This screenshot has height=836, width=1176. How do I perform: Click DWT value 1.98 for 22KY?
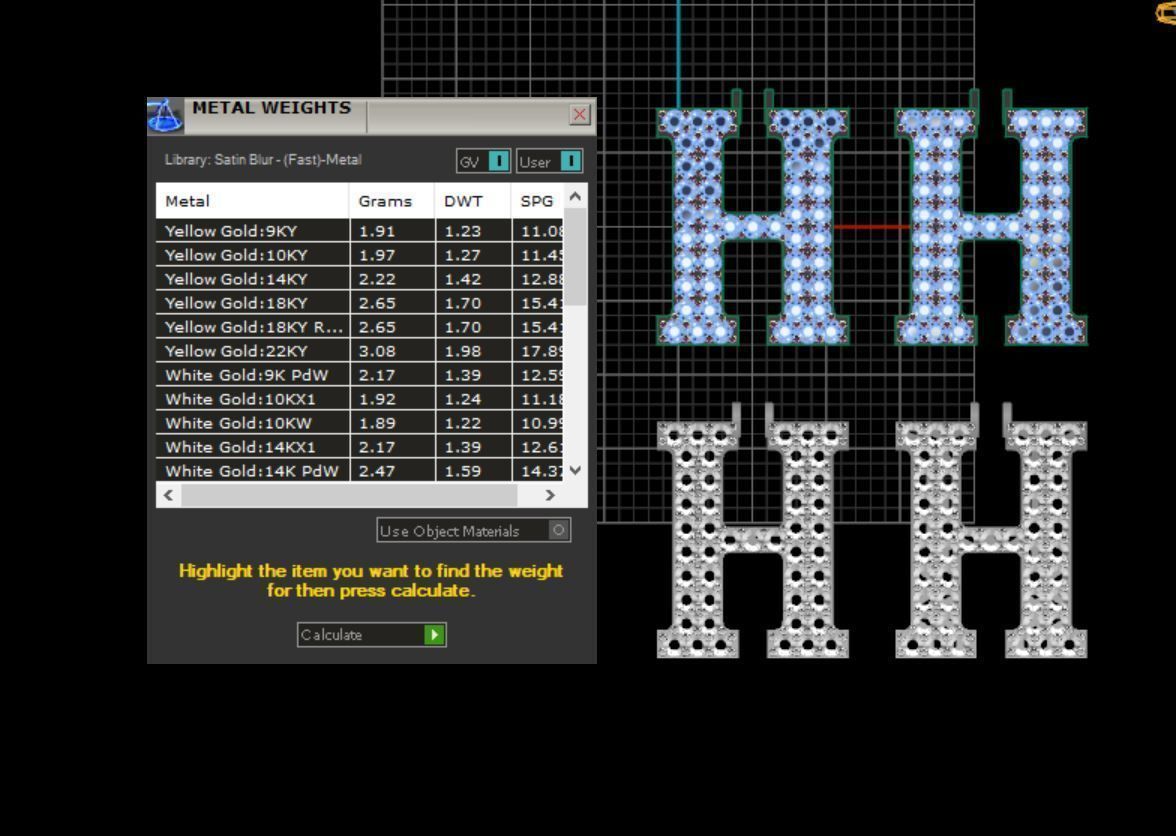[x=463, y=351]
